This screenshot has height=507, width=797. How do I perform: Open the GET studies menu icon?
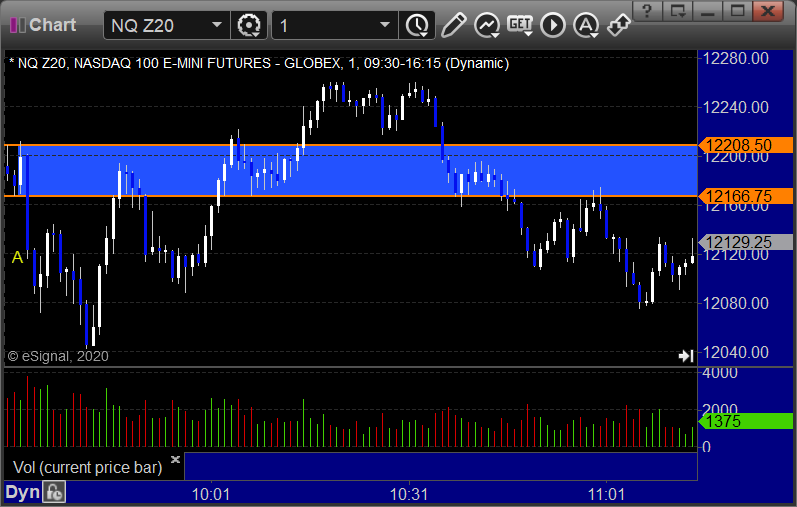520,25
